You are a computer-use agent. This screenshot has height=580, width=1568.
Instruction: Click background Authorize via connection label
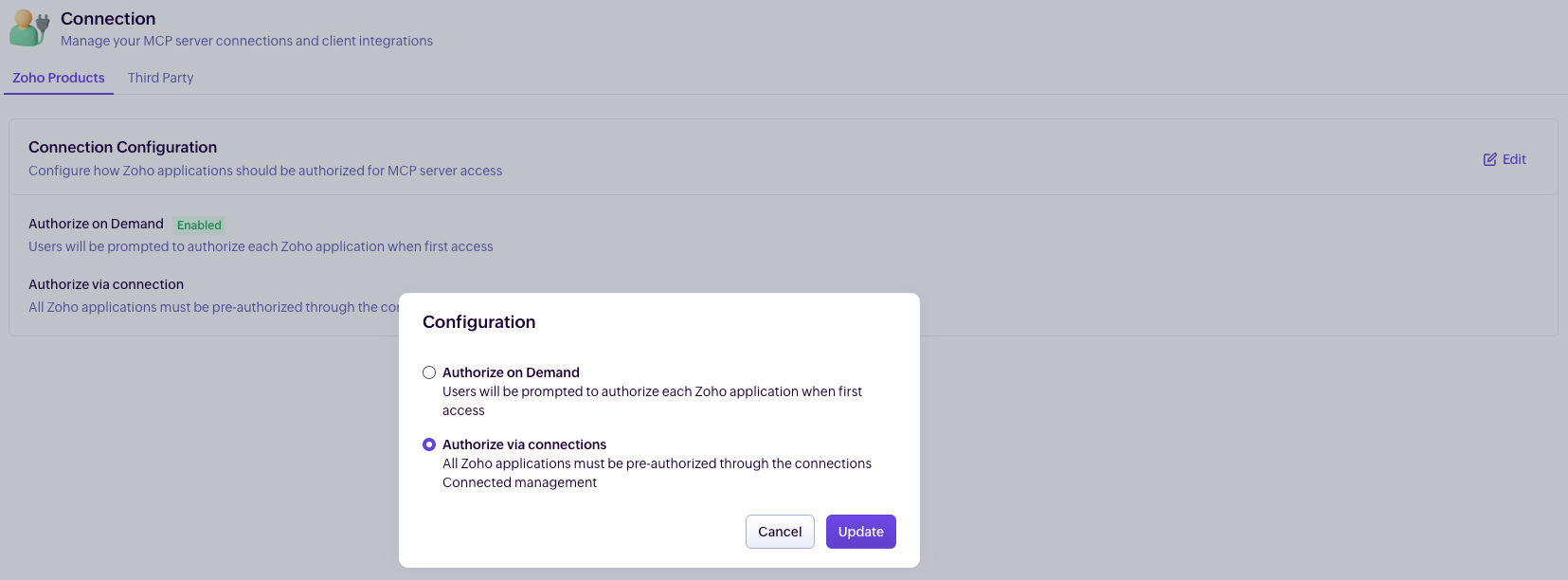coord(106,284)
